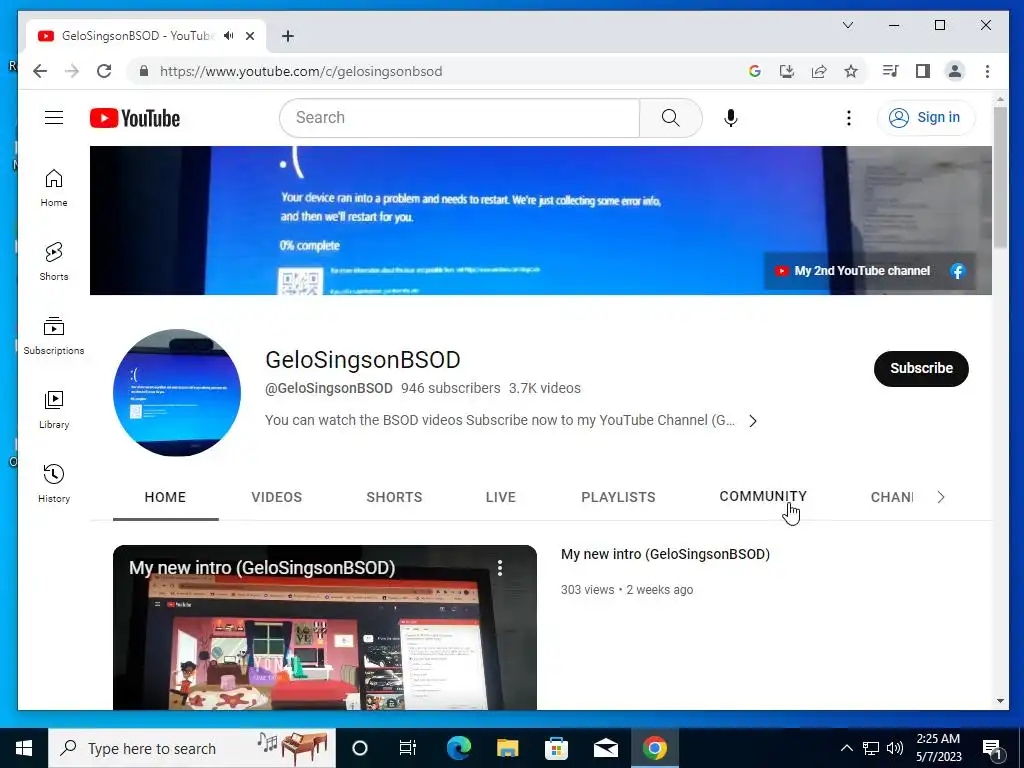Open video three-dot options menu
The image size is (1024, 768).
[500, 568]
